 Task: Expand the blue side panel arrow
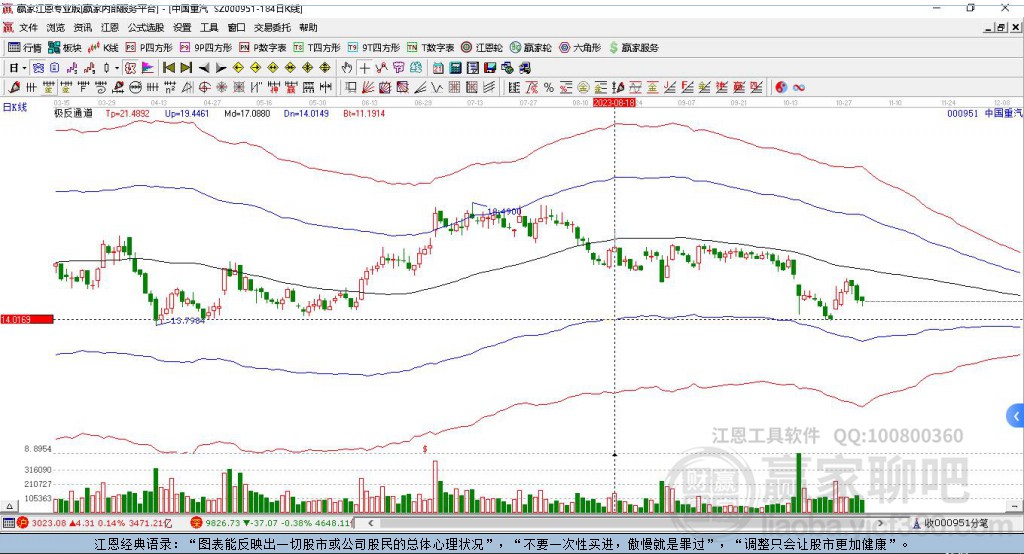[1016, 416]
